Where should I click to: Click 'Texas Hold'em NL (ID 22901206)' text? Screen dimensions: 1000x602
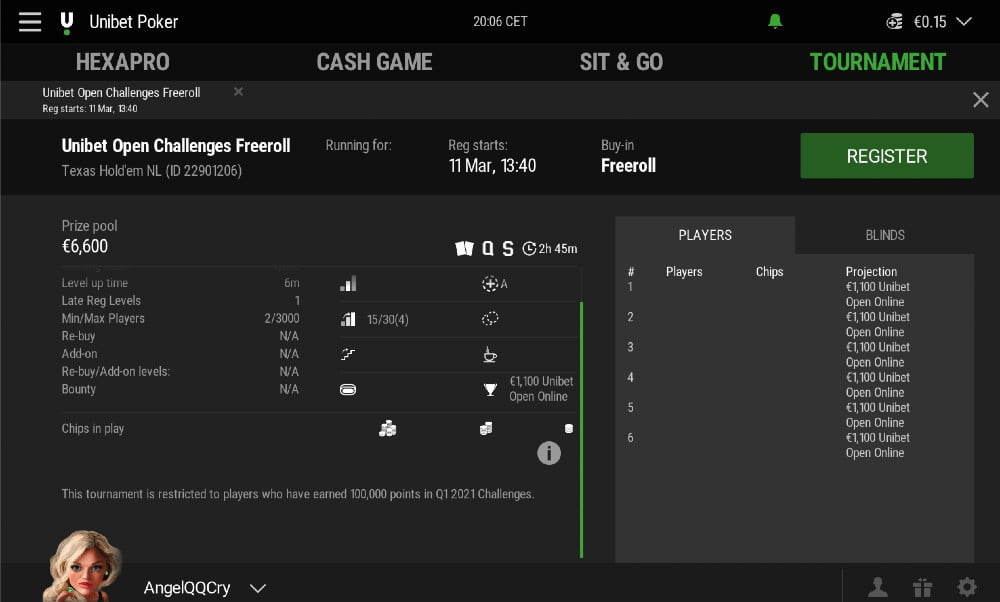[151, 171]
